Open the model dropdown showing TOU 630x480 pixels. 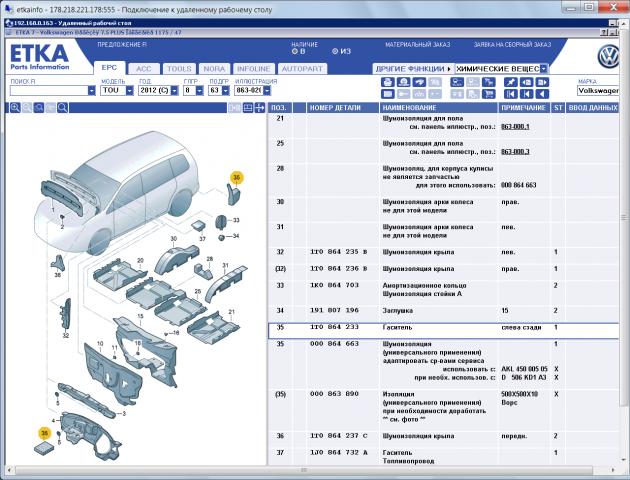[x=129, y=91]
